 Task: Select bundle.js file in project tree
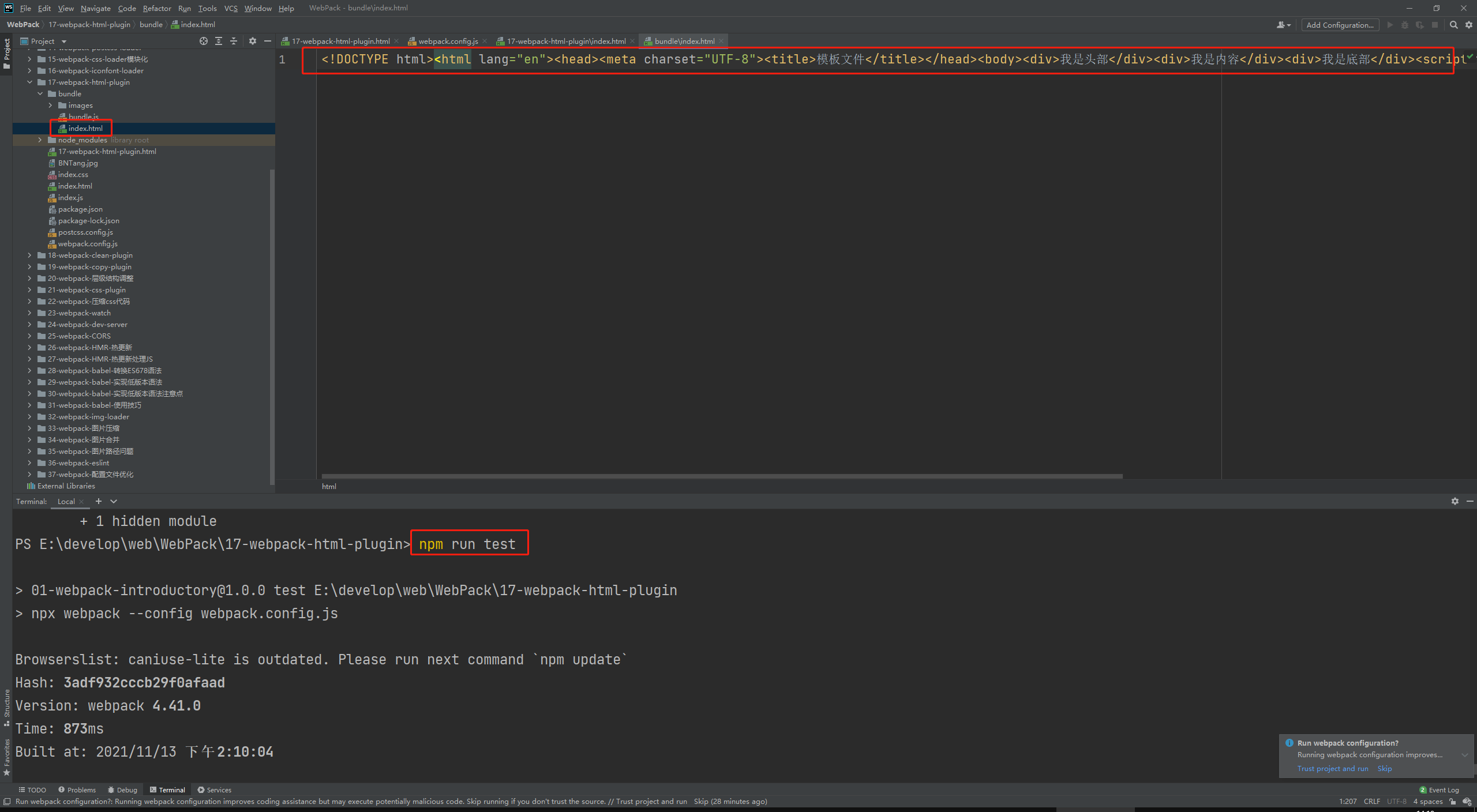point(84,116)
